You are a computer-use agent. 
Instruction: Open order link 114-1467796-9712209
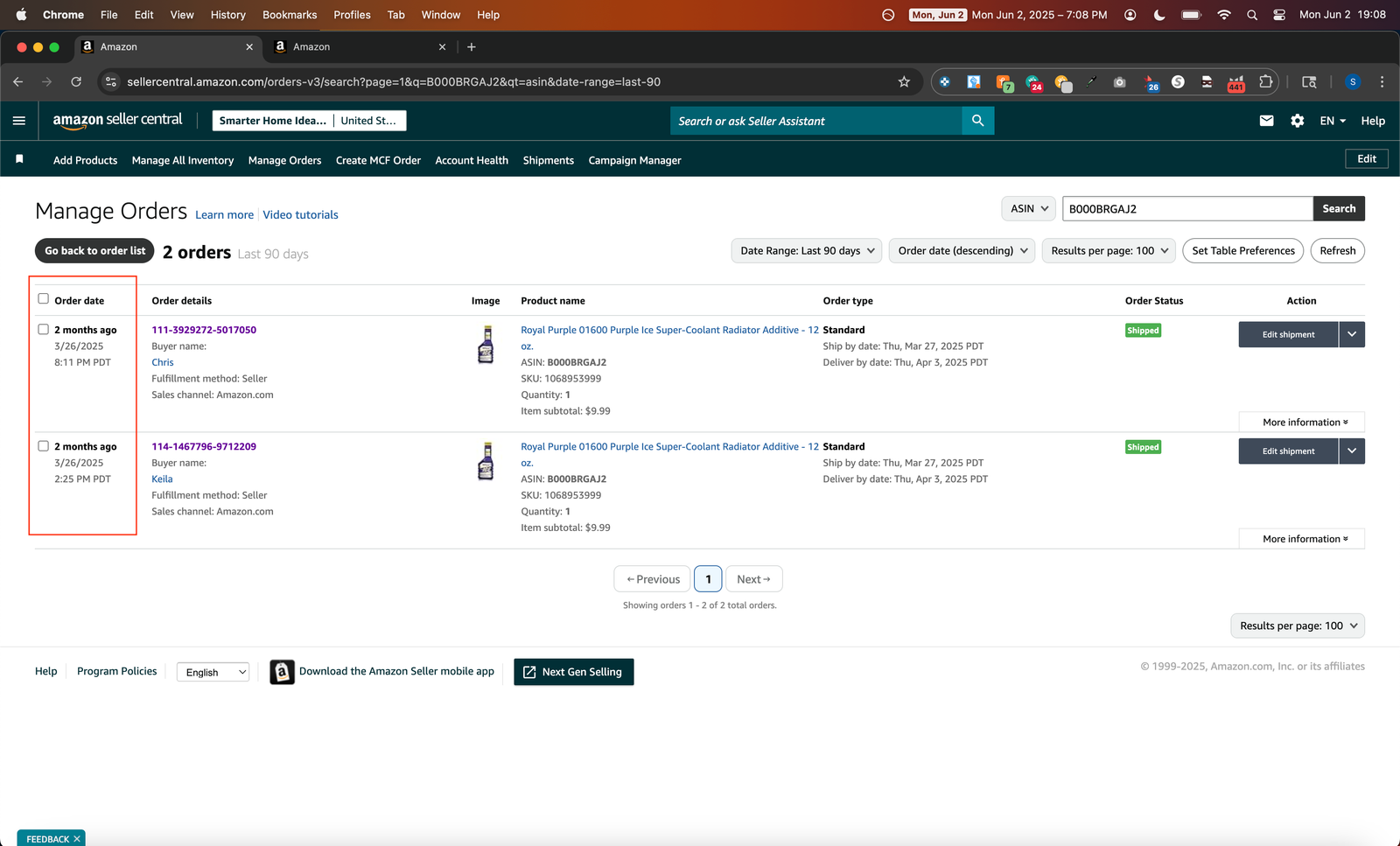click(204, 446)
